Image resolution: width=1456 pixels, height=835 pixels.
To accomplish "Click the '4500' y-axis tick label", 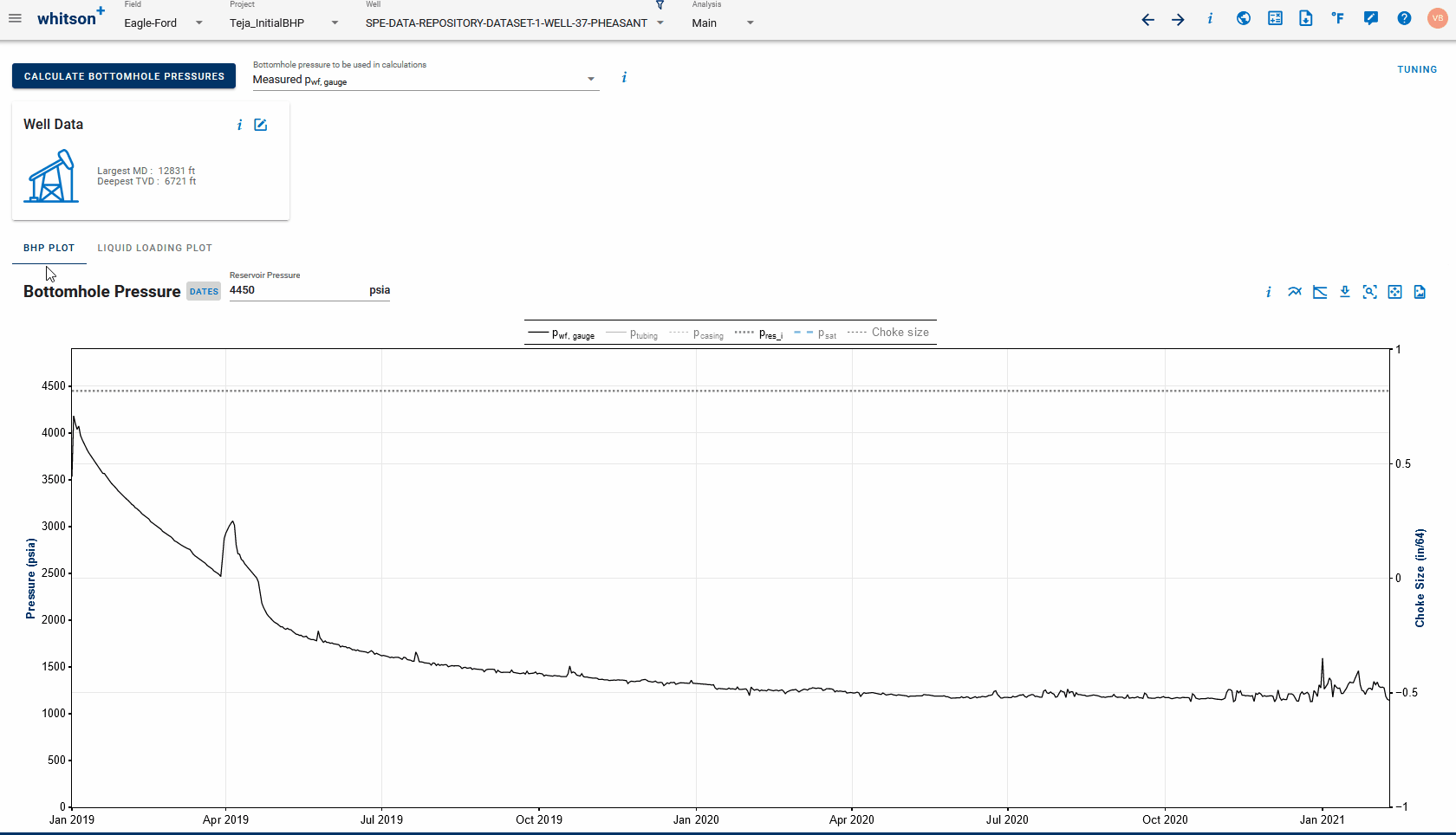I will [54, 386].
